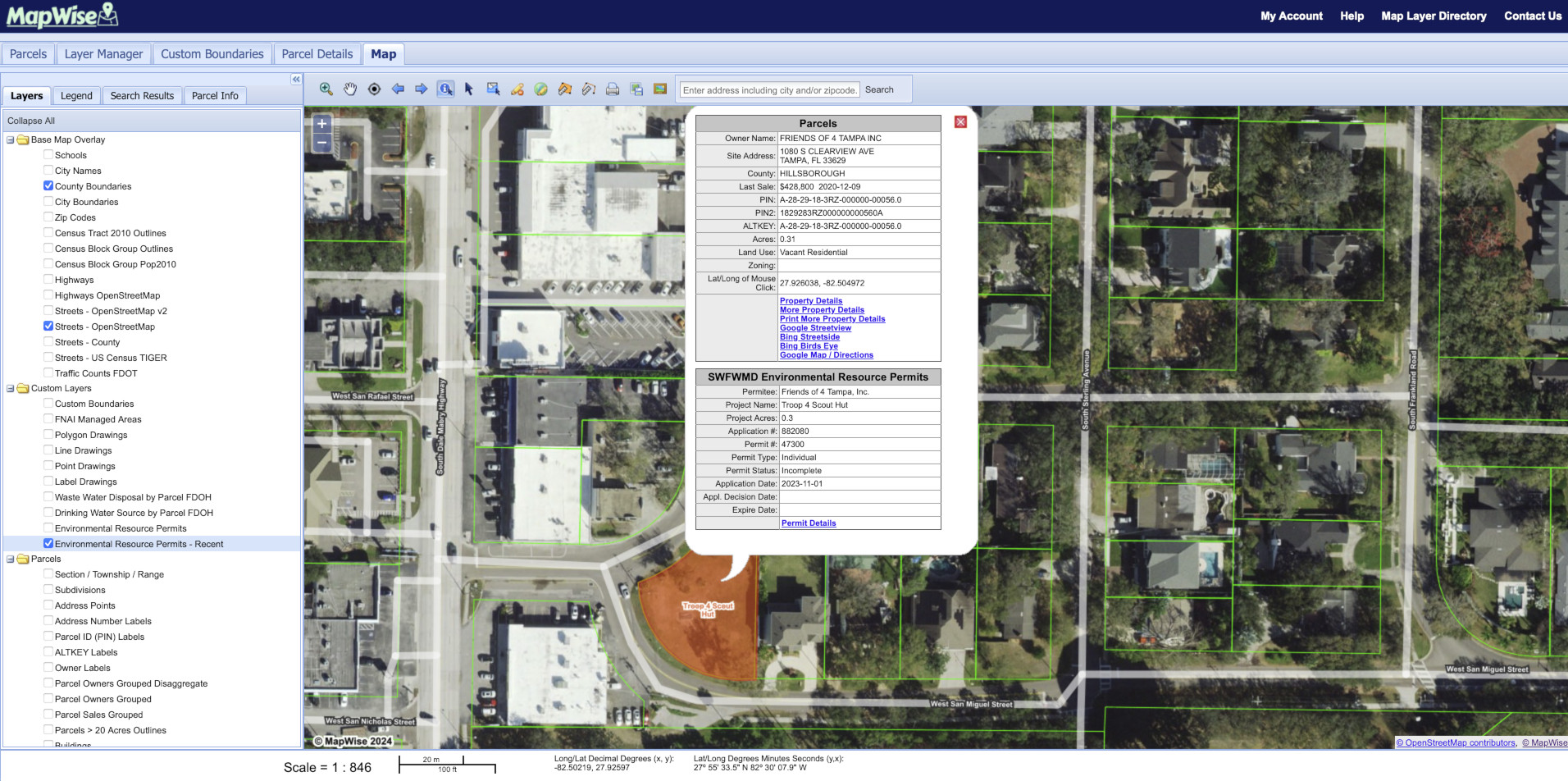Viewport: 1568px width, 781px height.
Task: Collapse the Base Map Overlay group
Action: (11, 139)
